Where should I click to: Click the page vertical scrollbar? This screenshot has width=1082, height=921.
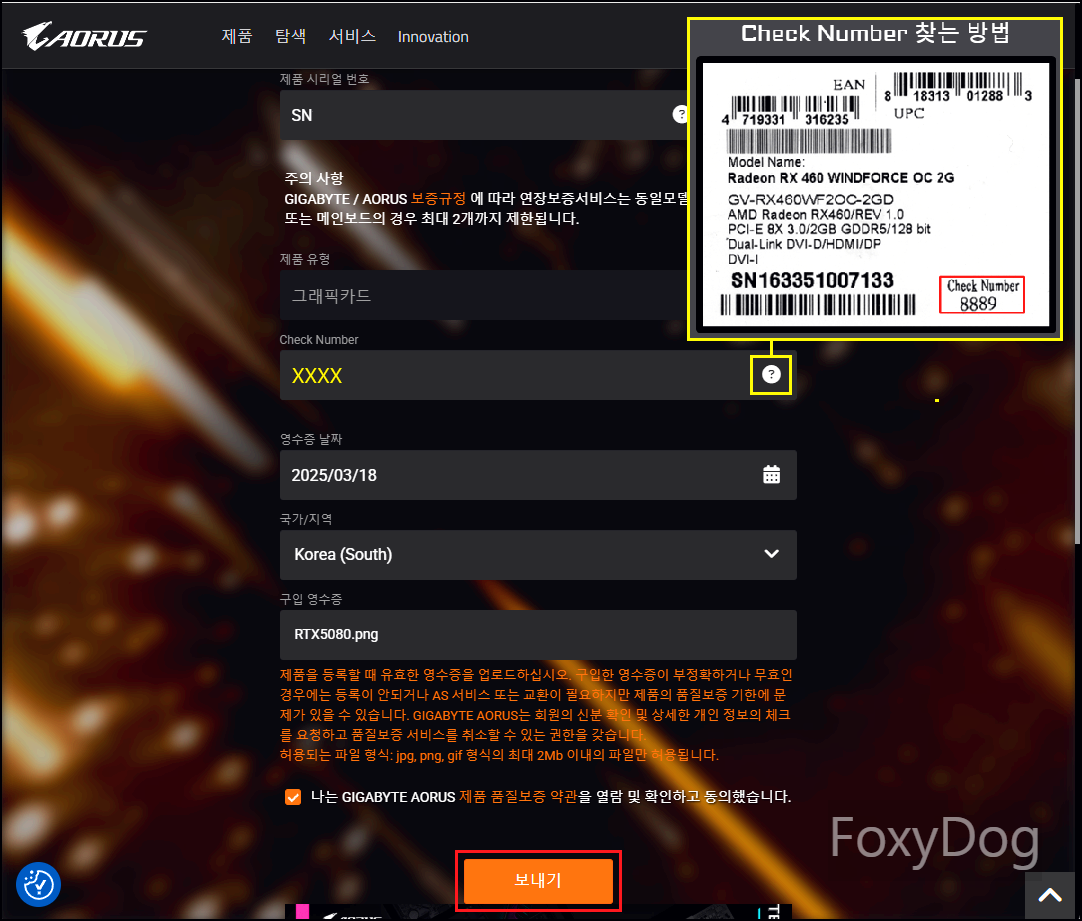1077,310
